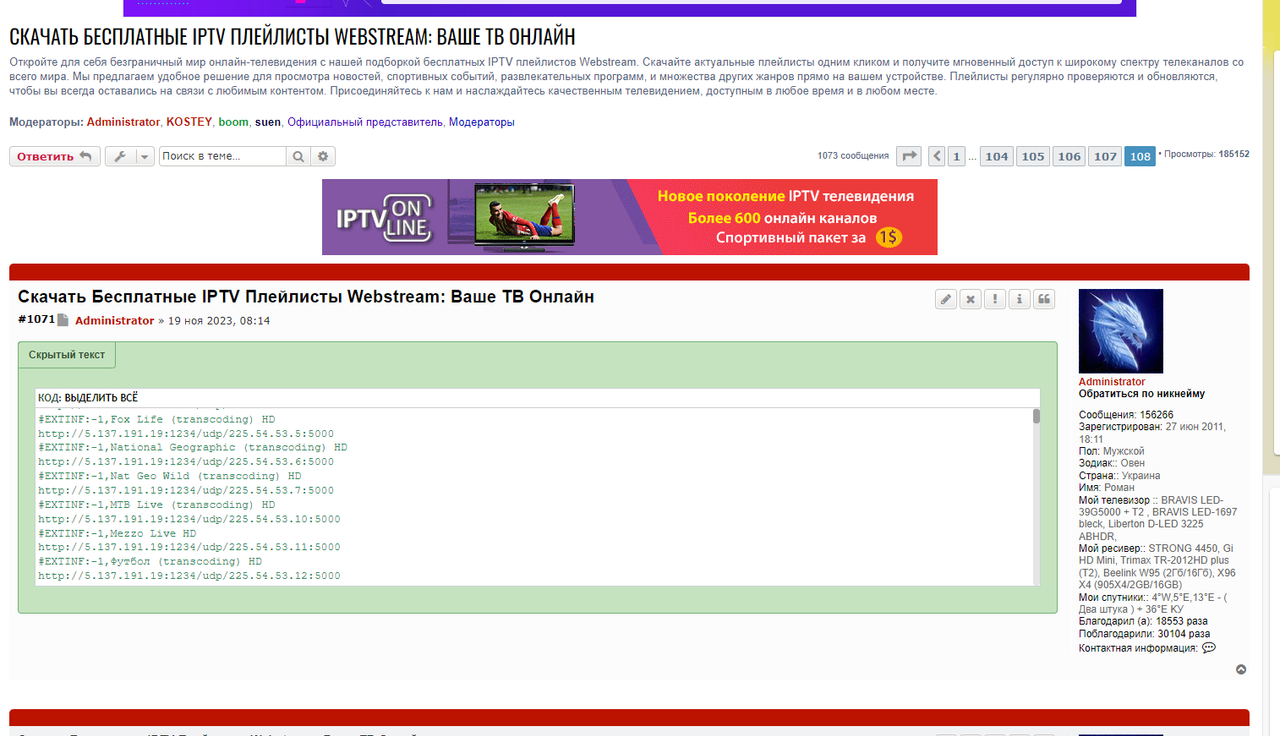Open moderator KOSTEY's profile link

(189, 121)
